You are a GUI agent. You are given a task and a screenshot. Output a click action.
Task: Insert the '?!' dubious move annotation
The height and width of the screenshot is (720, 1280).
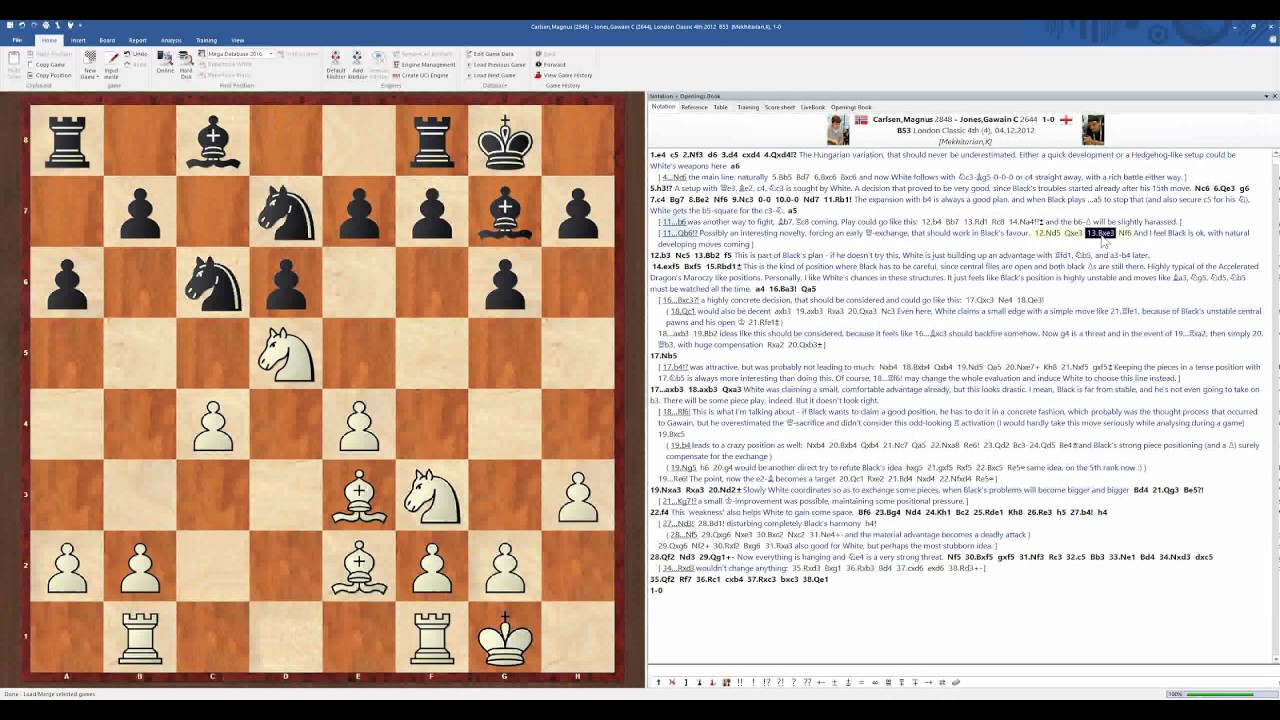pyautogui.click(x=780, y=682)
